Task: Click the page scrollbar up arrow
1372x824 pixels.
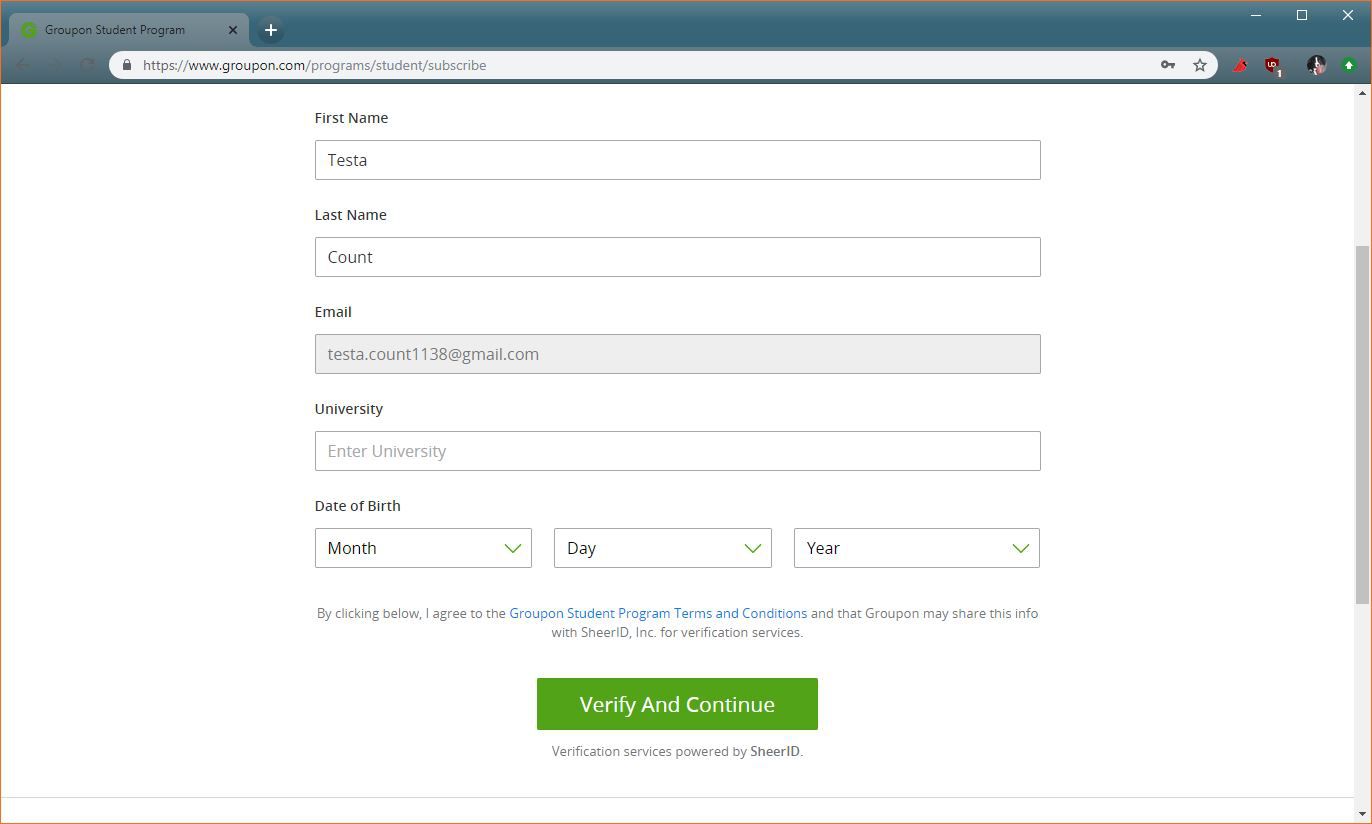Action: coord(1362,93)
